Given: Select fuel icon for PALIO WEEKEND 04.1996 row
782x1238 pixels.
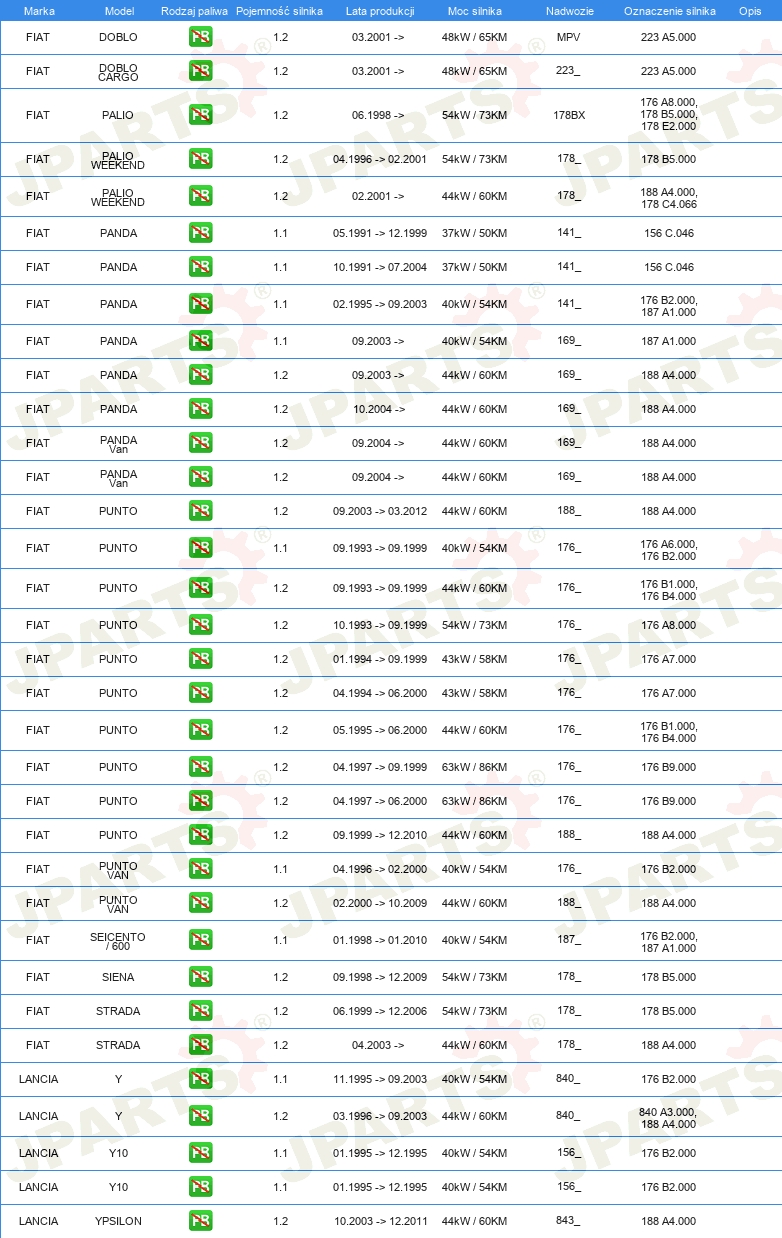Looking at the screenshot, I should point(200,159).
